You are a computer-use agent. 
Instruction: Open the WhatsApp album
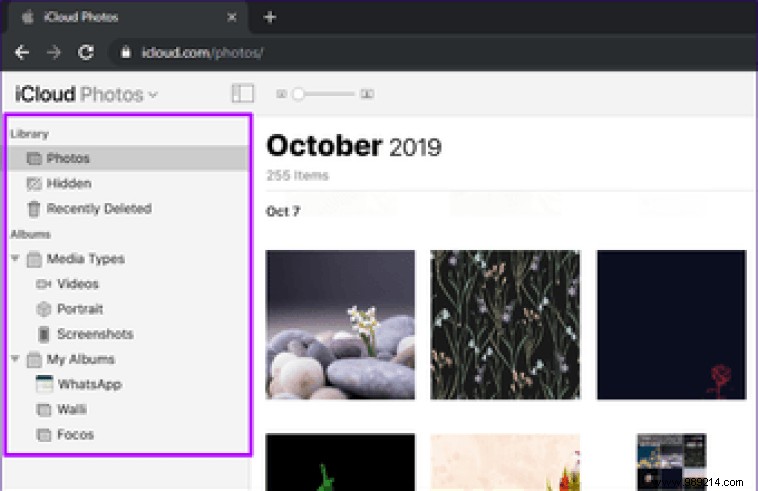[x=89, y=384]
